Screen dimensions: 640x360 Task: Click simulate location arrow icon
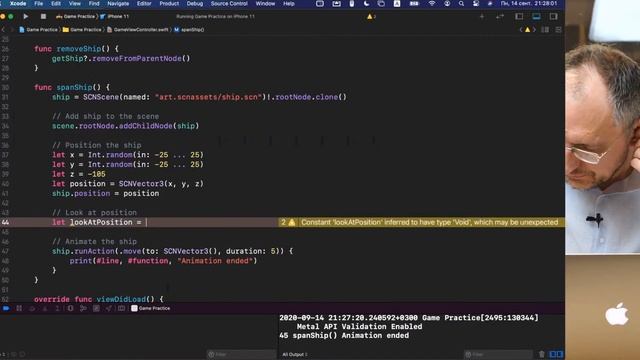click(x=109, y=309)
